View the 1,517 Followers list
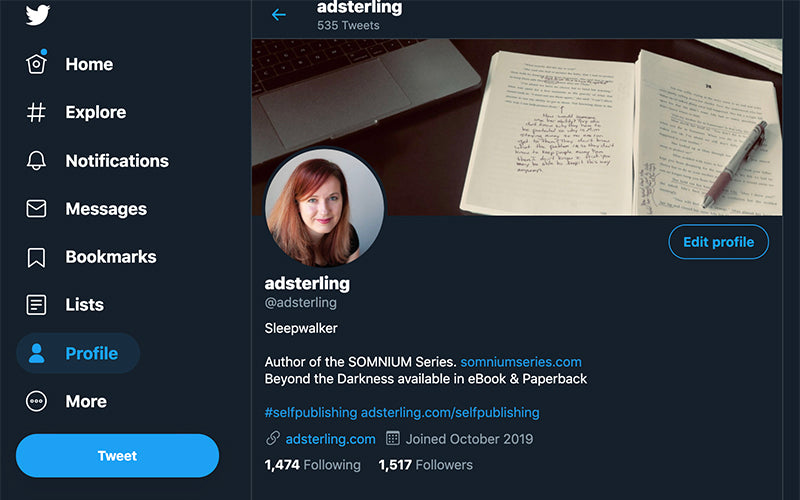 click(425, 465)
